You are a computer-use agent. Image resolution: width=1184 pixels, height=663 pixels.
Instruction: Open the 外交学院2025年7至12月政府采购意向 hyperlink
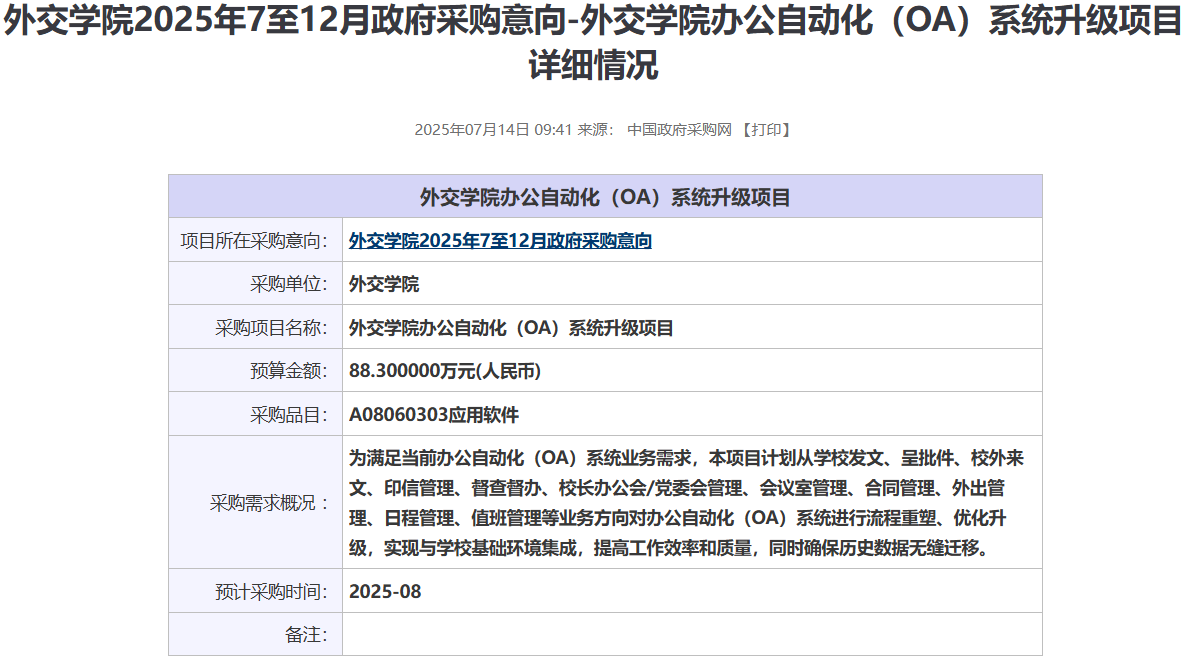click(x=500, y=241)
